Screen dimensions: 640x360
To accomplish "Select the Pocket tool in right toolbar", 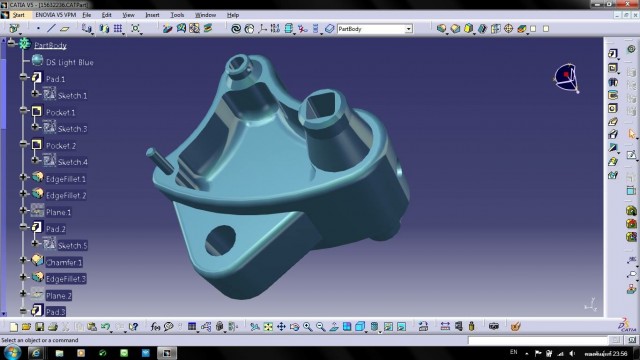I will pyautogui.click(x=613, y=68).
